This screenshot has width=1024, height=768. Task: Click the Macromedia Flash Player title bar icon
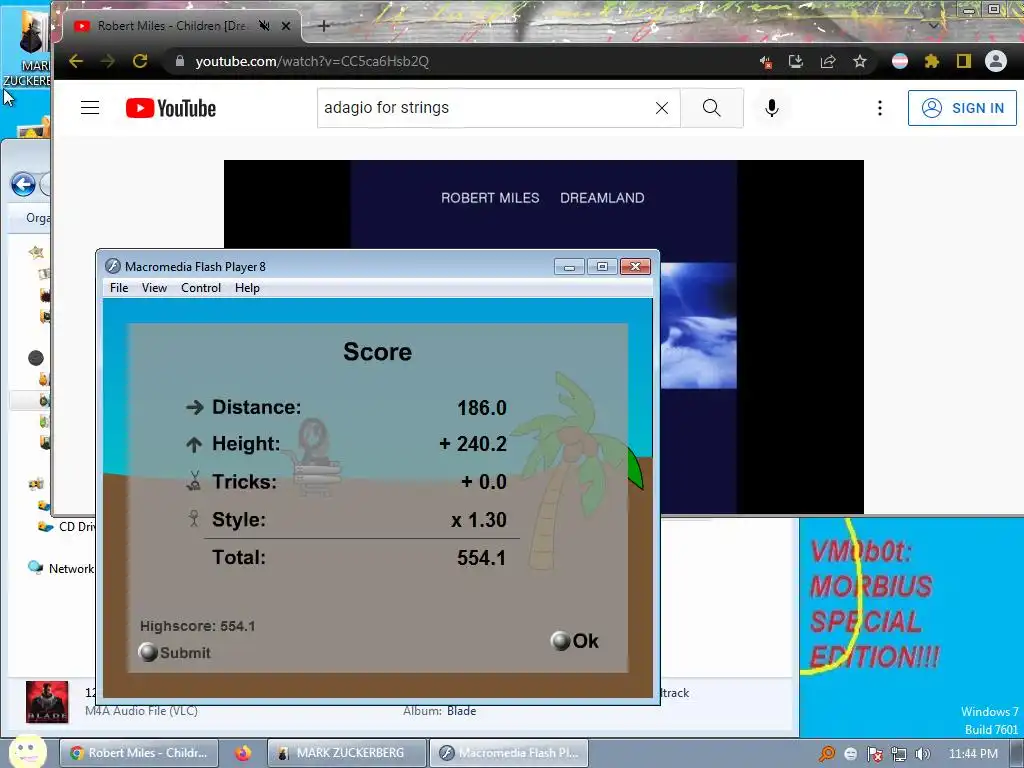(113, 266)
